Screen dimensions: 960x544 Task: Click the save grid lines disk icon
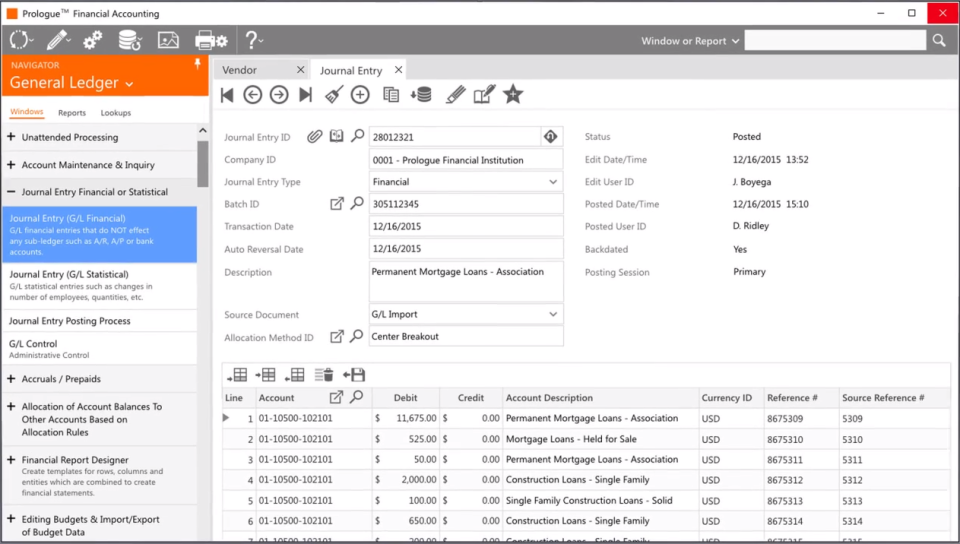354,375
